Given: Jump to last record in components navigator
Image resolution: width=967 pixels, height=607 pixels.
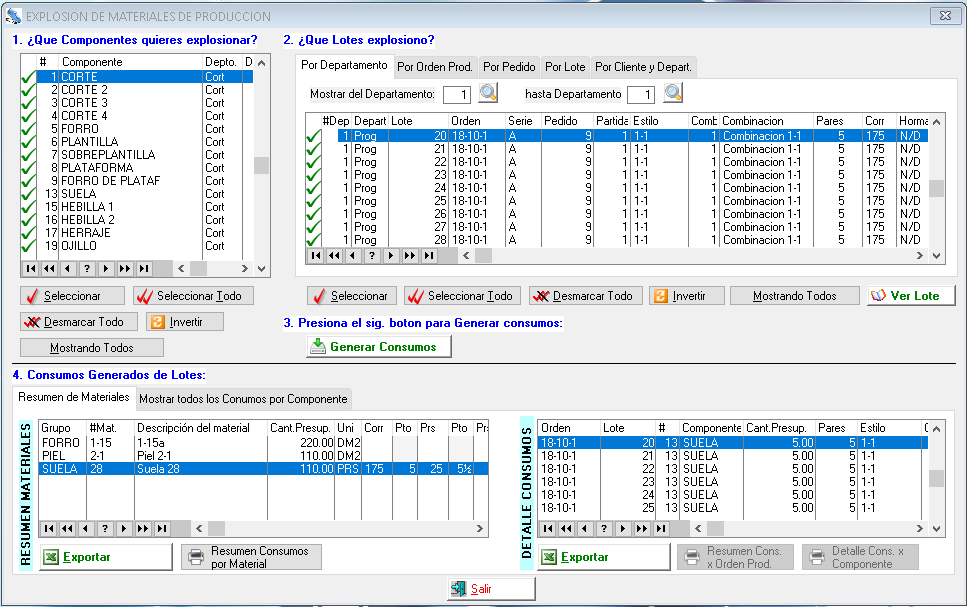Looking at the screenshot, I should (144, 268).
